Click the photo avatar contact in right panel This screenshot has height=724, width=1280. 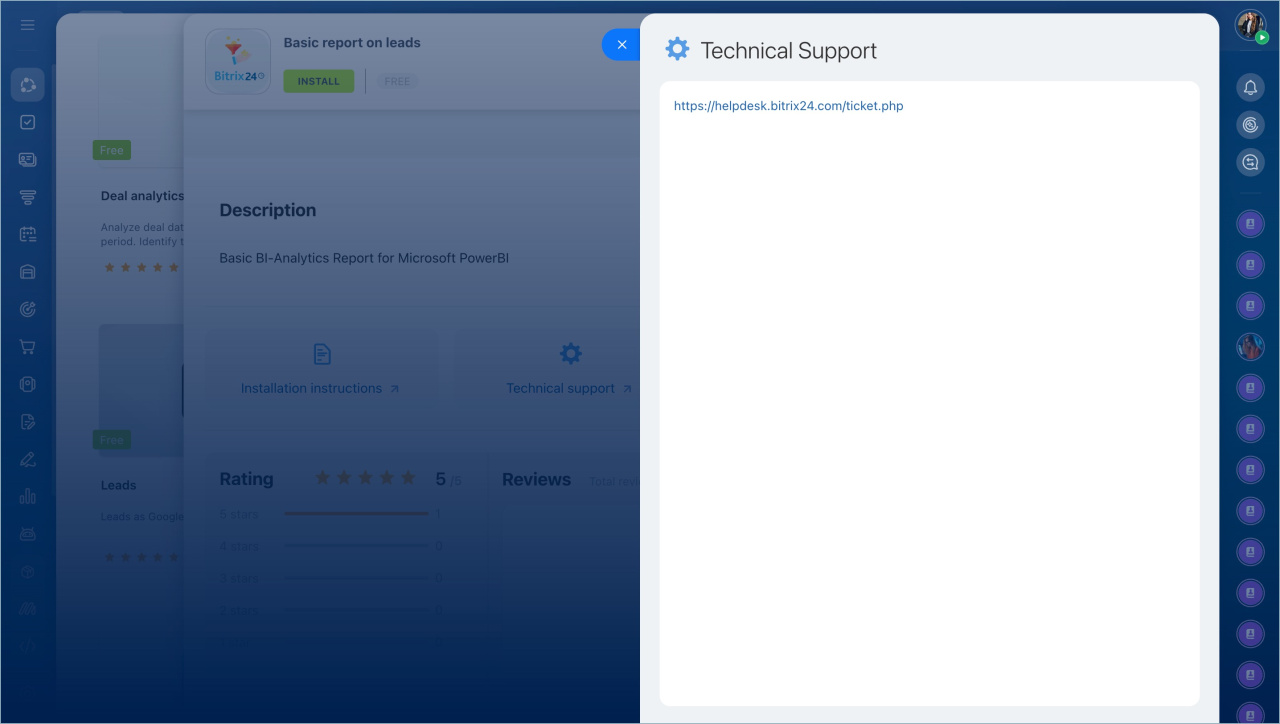[x=1250, y=347]
